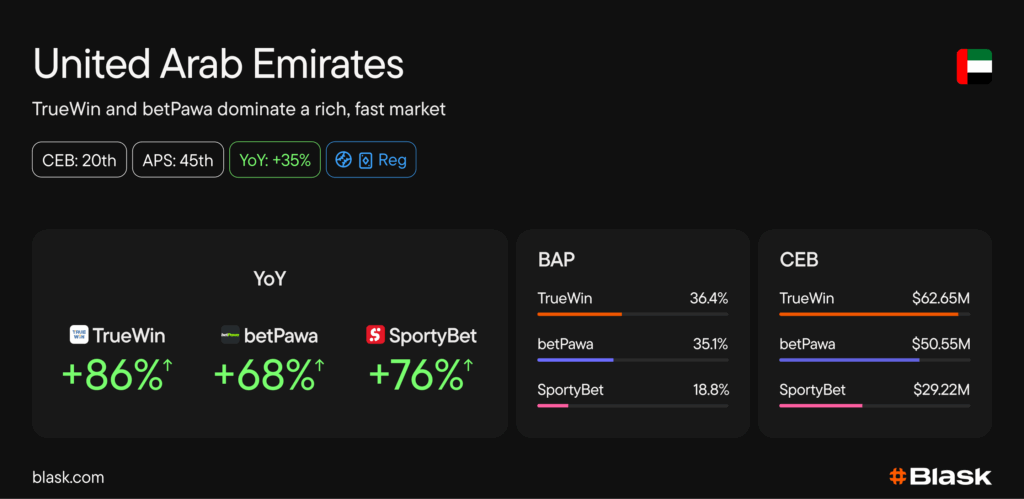This screenshot has width=1024, height=499.
Task: Select the CEB: 20th badge
Action: [x=80, y=160]
